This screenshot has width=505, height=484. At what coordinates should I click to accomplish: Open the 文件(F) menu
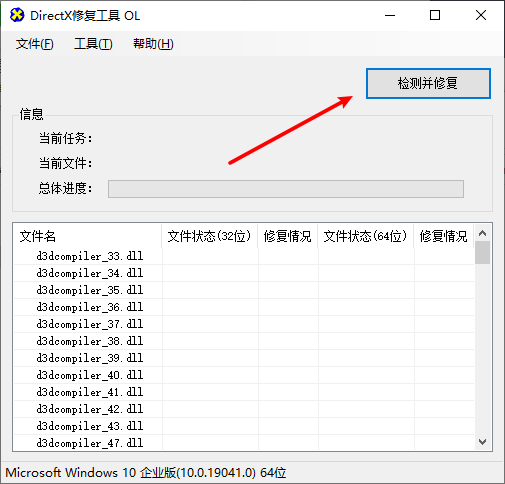click(x=34, y=44)
